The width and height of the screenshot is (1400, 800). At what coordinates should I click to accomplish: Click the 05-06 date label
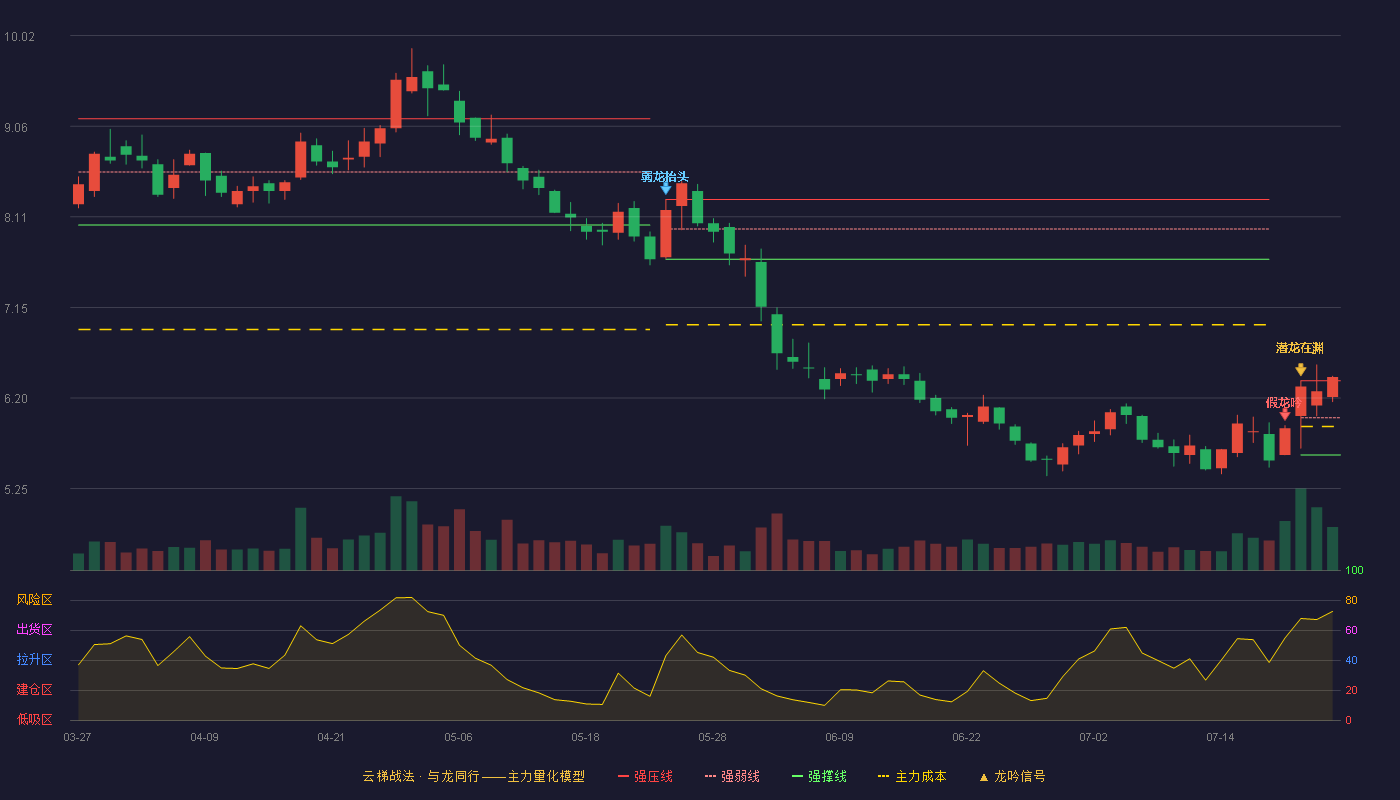click(x=458, y=737)
